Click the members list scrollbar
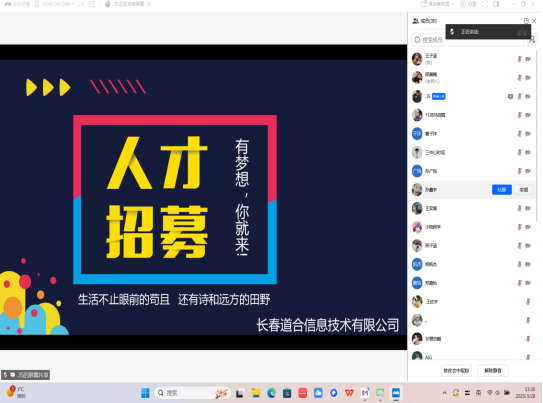Image resolution: width=543 pixels, height=403 pixels. point(536,135)
